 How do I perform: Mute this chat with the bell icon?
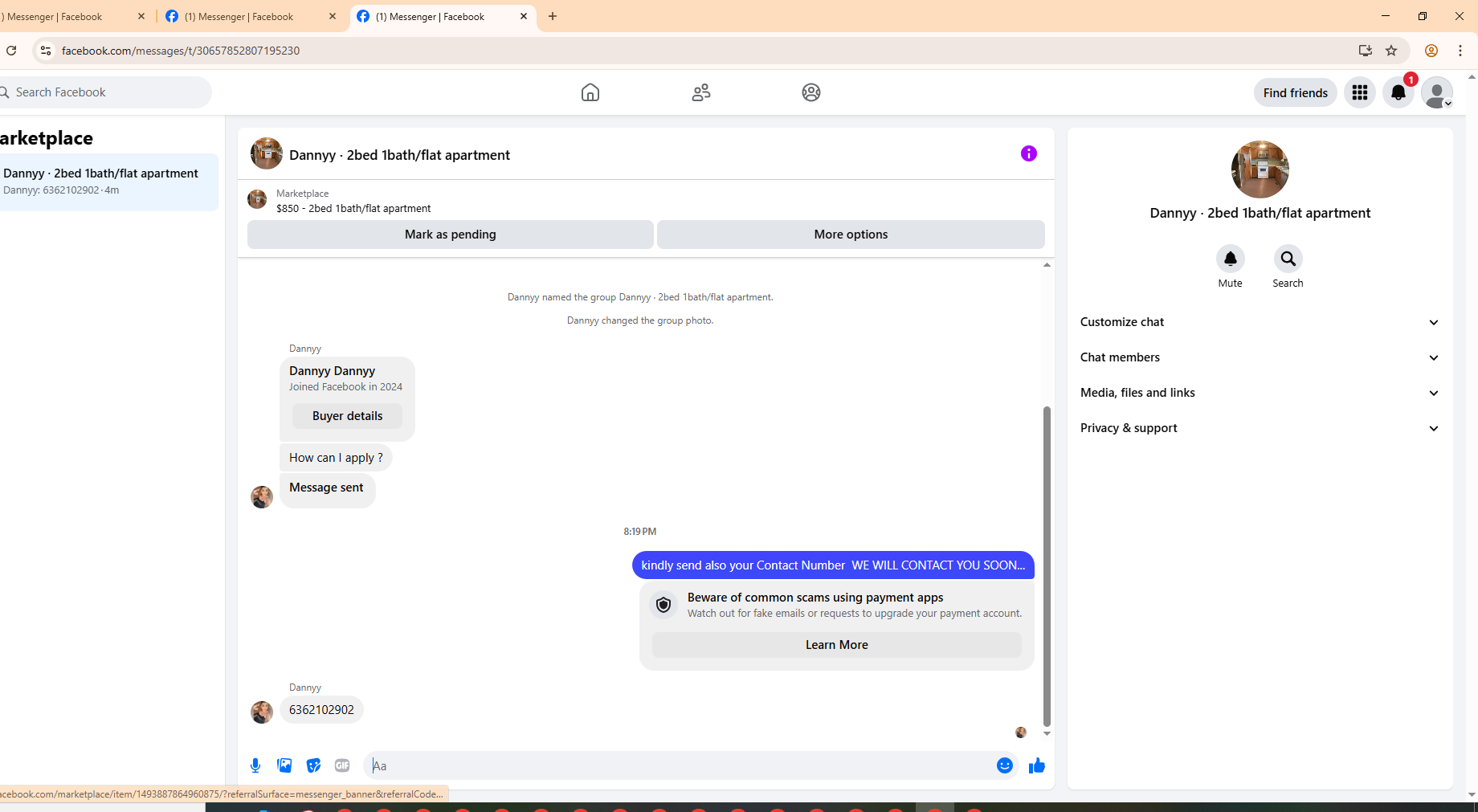pos(1230,259)
